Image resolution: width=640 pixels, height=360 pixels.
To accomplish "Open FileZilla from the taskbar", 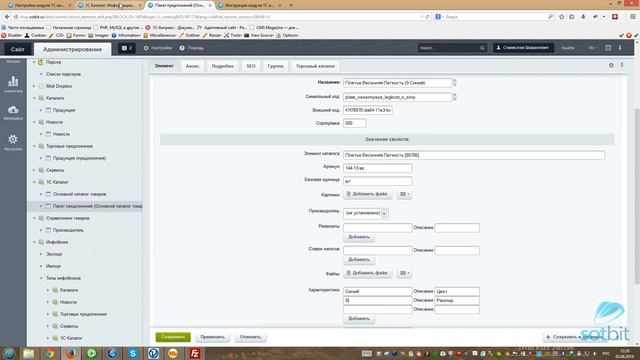I will [x=195, y=353].
